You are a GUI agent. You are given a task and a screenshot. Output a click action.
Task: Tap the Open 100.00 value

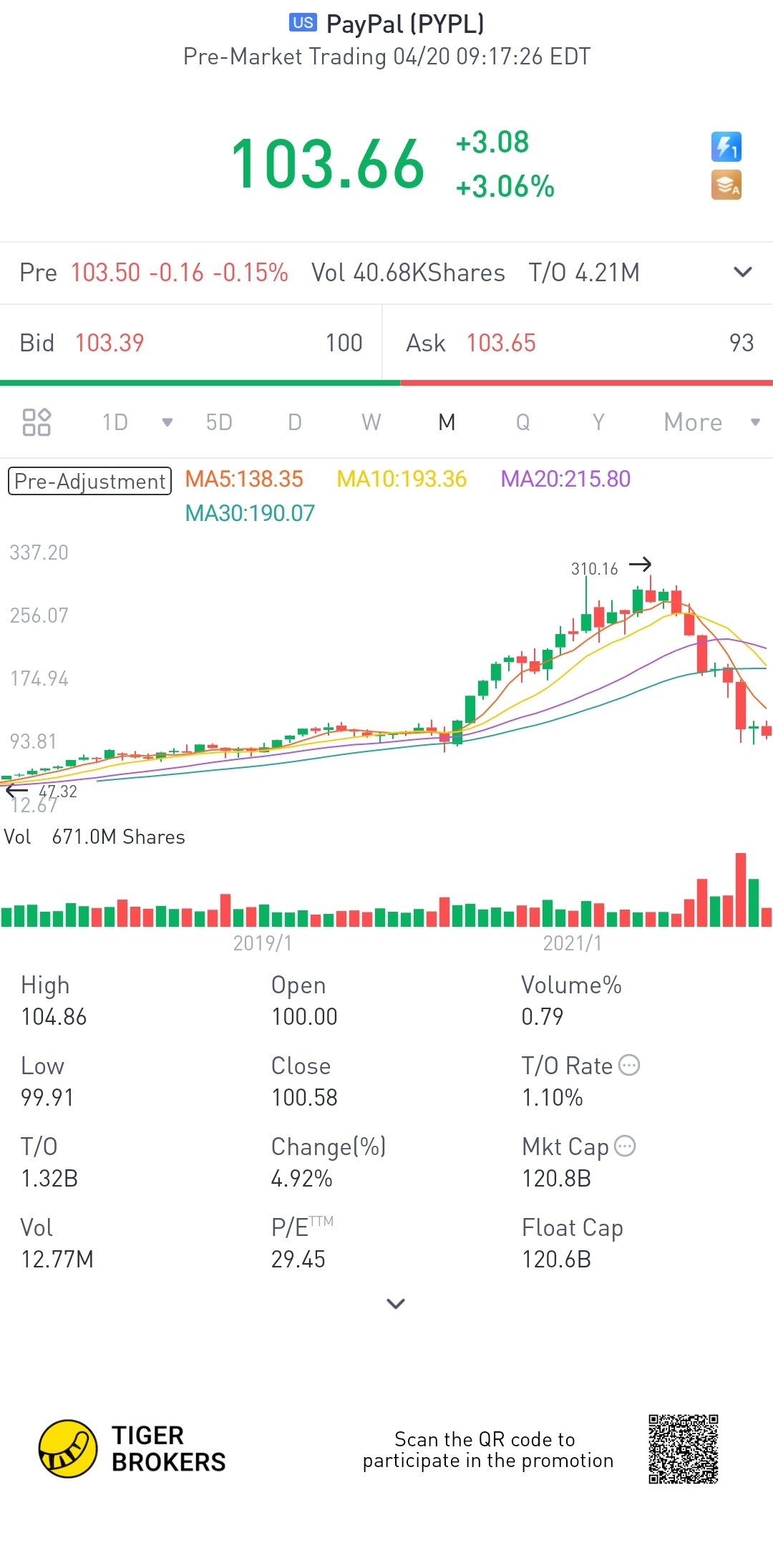(304, 1016)
